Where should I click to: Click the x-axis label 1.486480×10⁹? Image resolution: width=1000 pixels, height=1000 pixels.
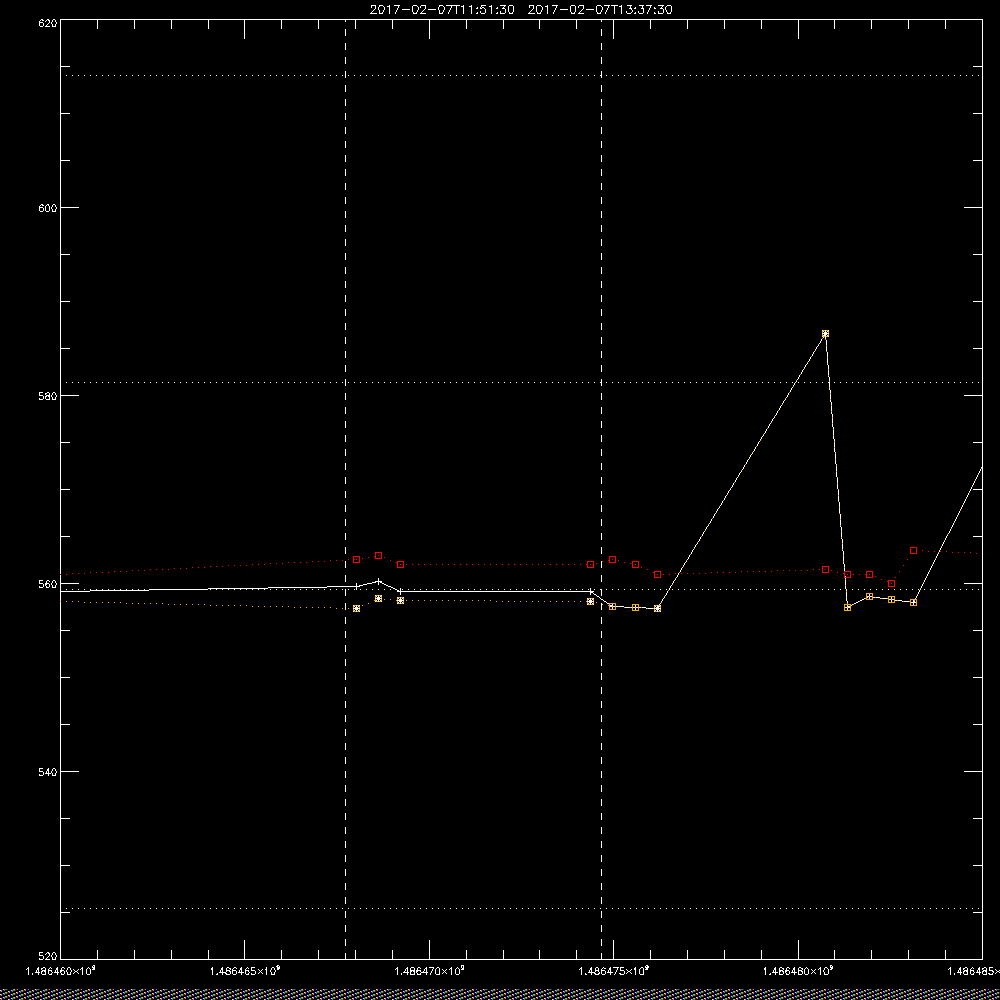(x=798, y=971)
